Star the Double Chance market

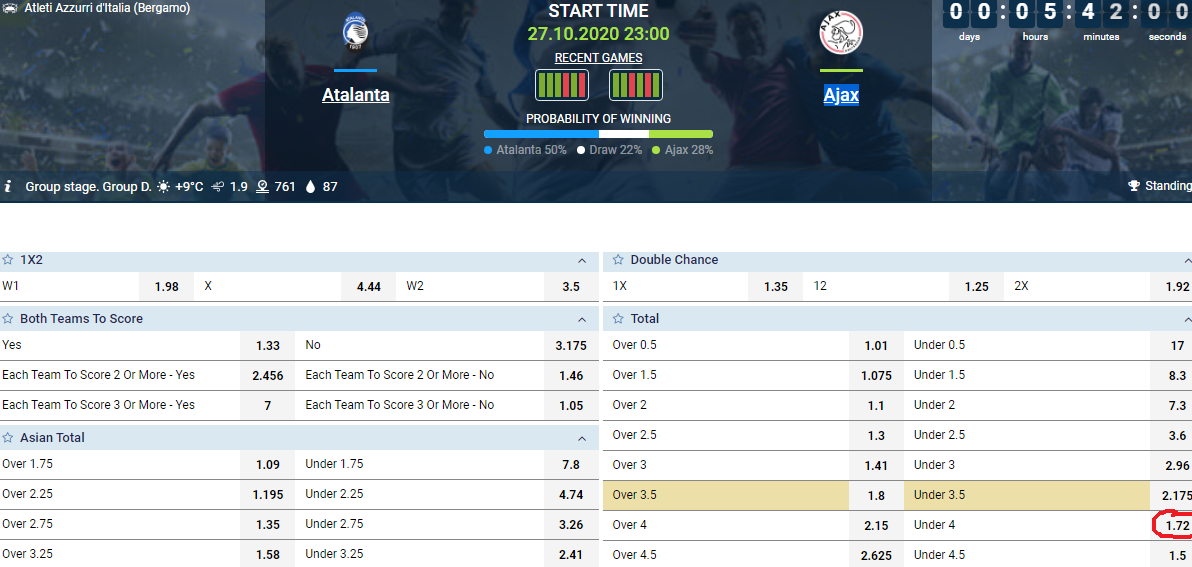pos(617,260)
